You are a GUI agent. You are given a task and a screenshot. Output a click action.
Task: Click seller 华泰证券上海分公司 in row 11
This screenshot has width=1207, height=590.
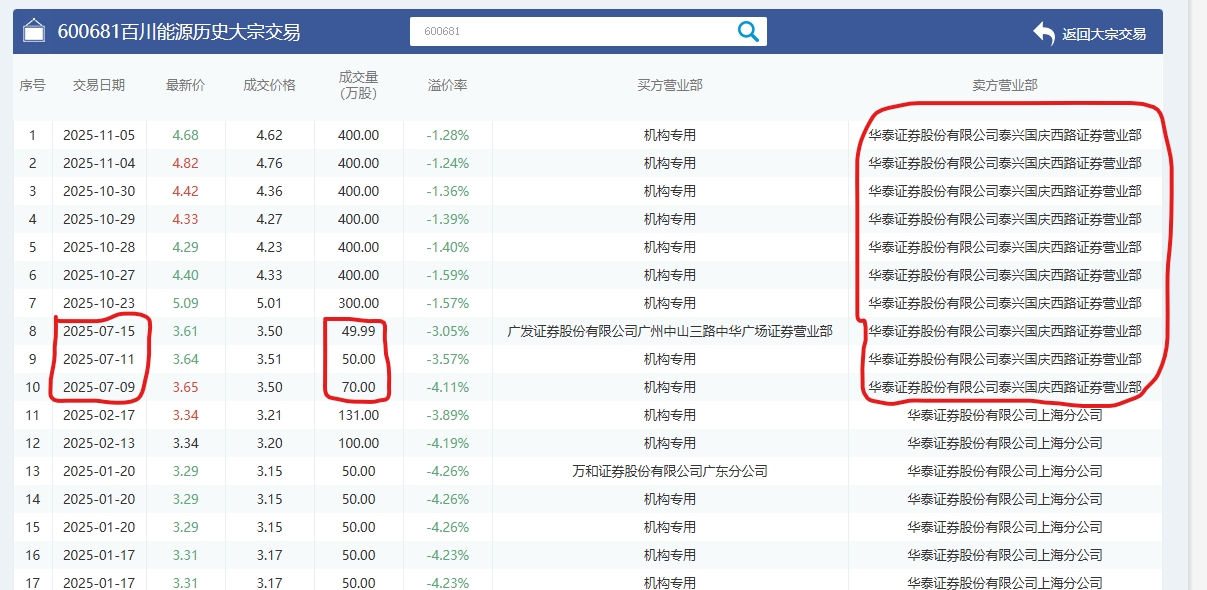[1005, 415]
